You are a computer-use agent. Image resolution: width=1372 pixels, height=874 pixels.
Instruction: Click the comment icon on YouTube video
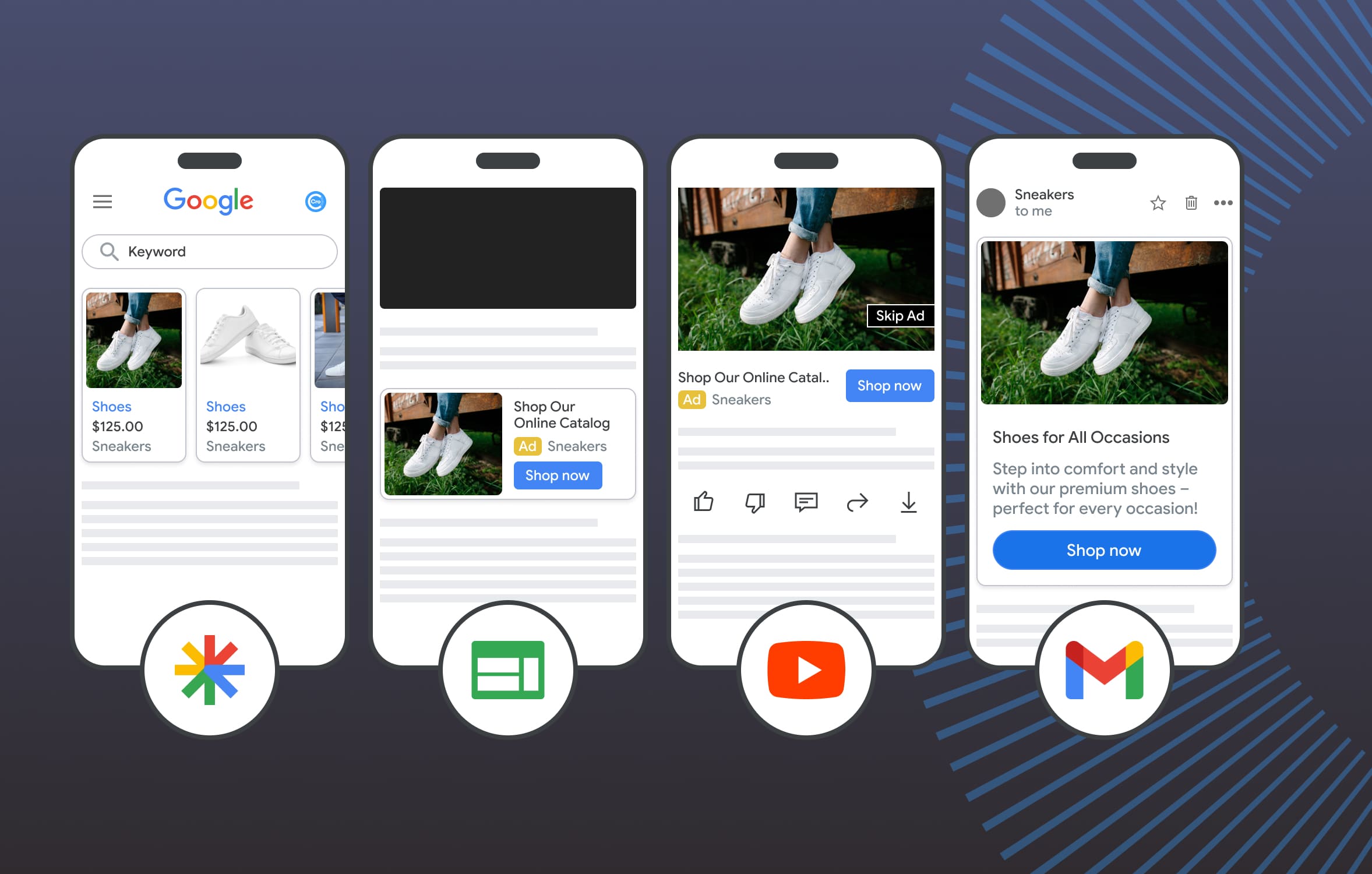pyautogui.click(x=805, y=501)
